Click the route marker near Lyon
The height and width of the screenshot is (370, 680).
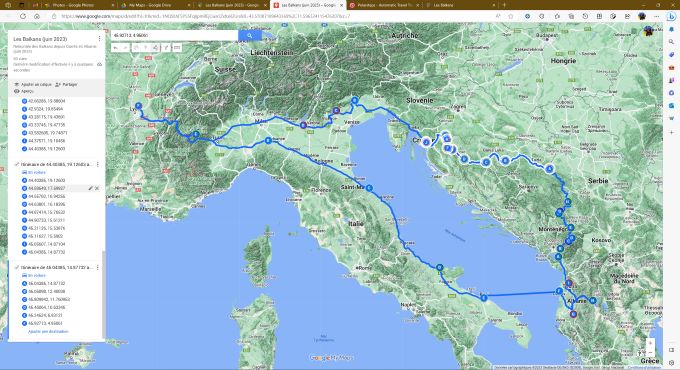(138, 106)
